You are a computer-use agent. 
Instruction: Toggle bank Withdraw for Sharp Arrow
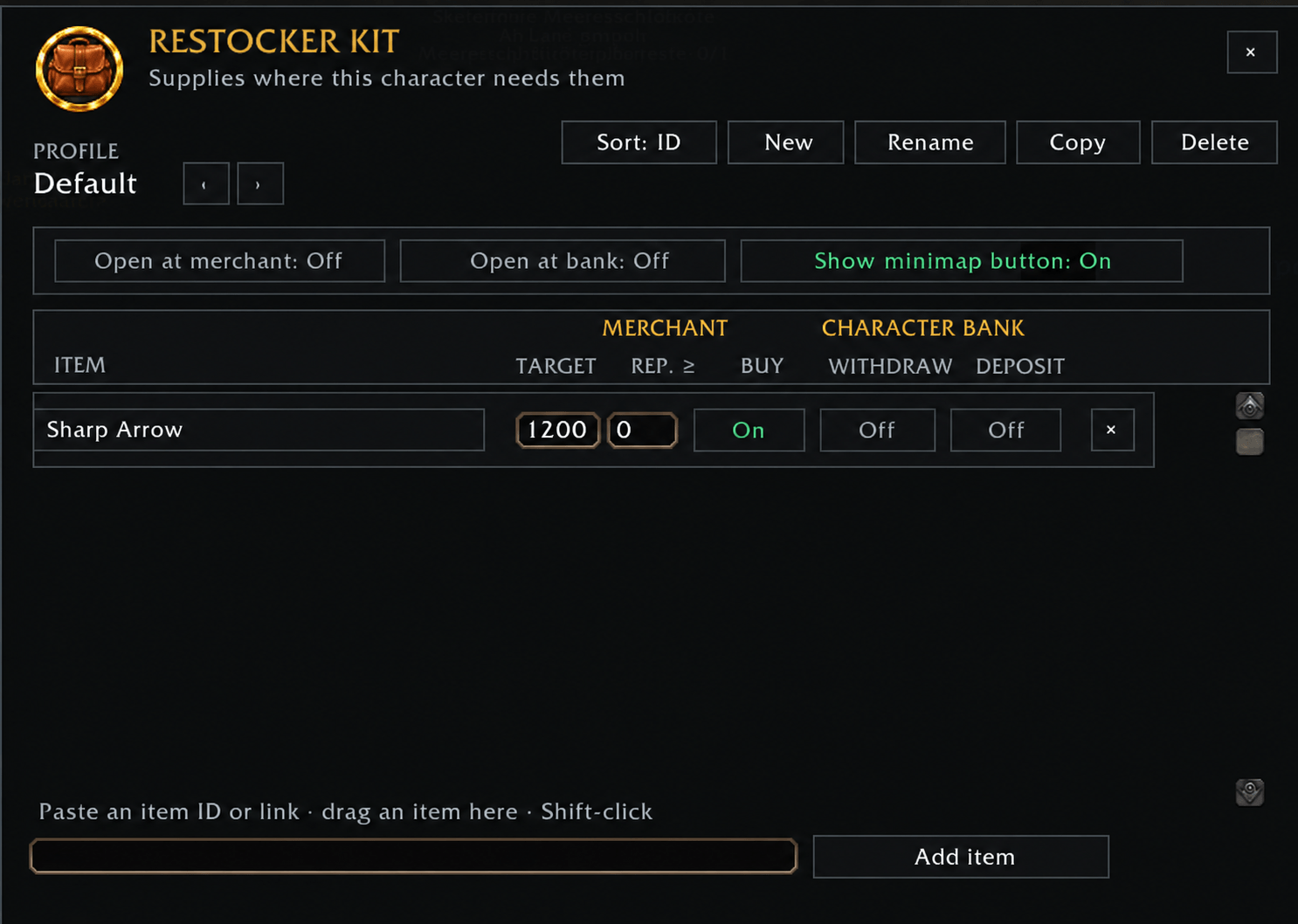coord(877,430)
